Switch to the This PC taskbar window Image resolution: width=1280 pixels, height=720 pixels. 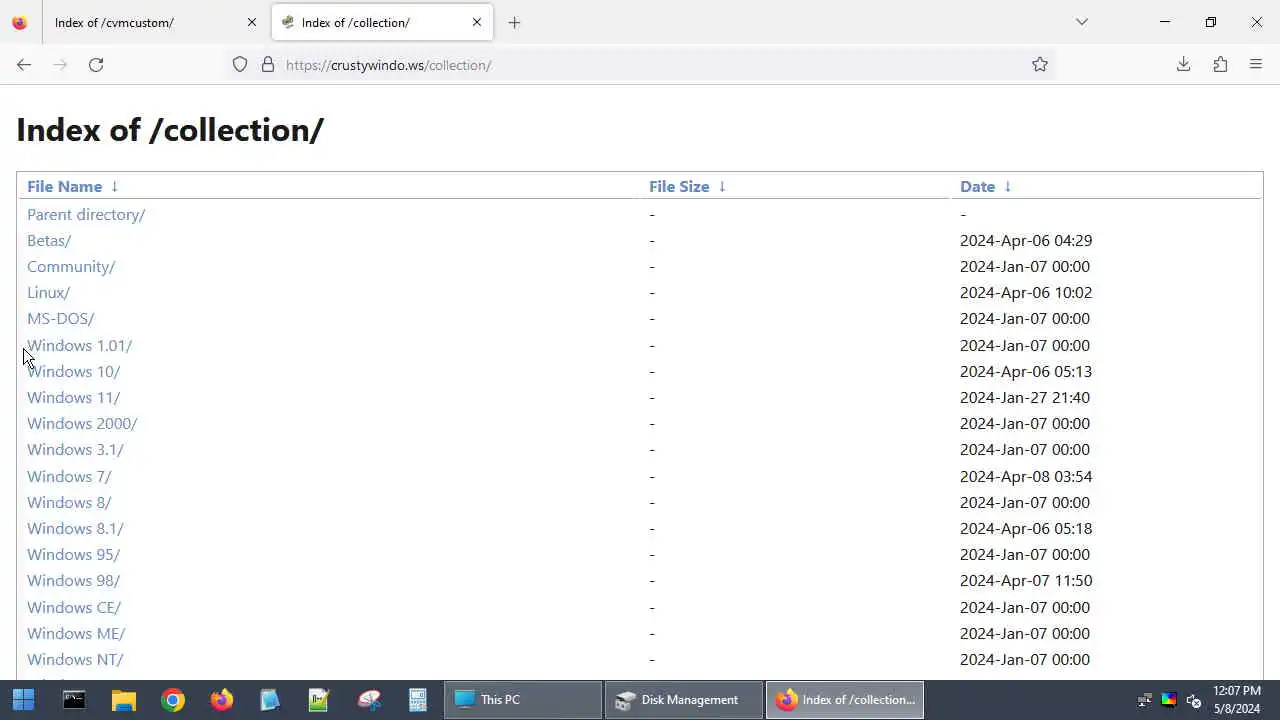coord(523,700)
